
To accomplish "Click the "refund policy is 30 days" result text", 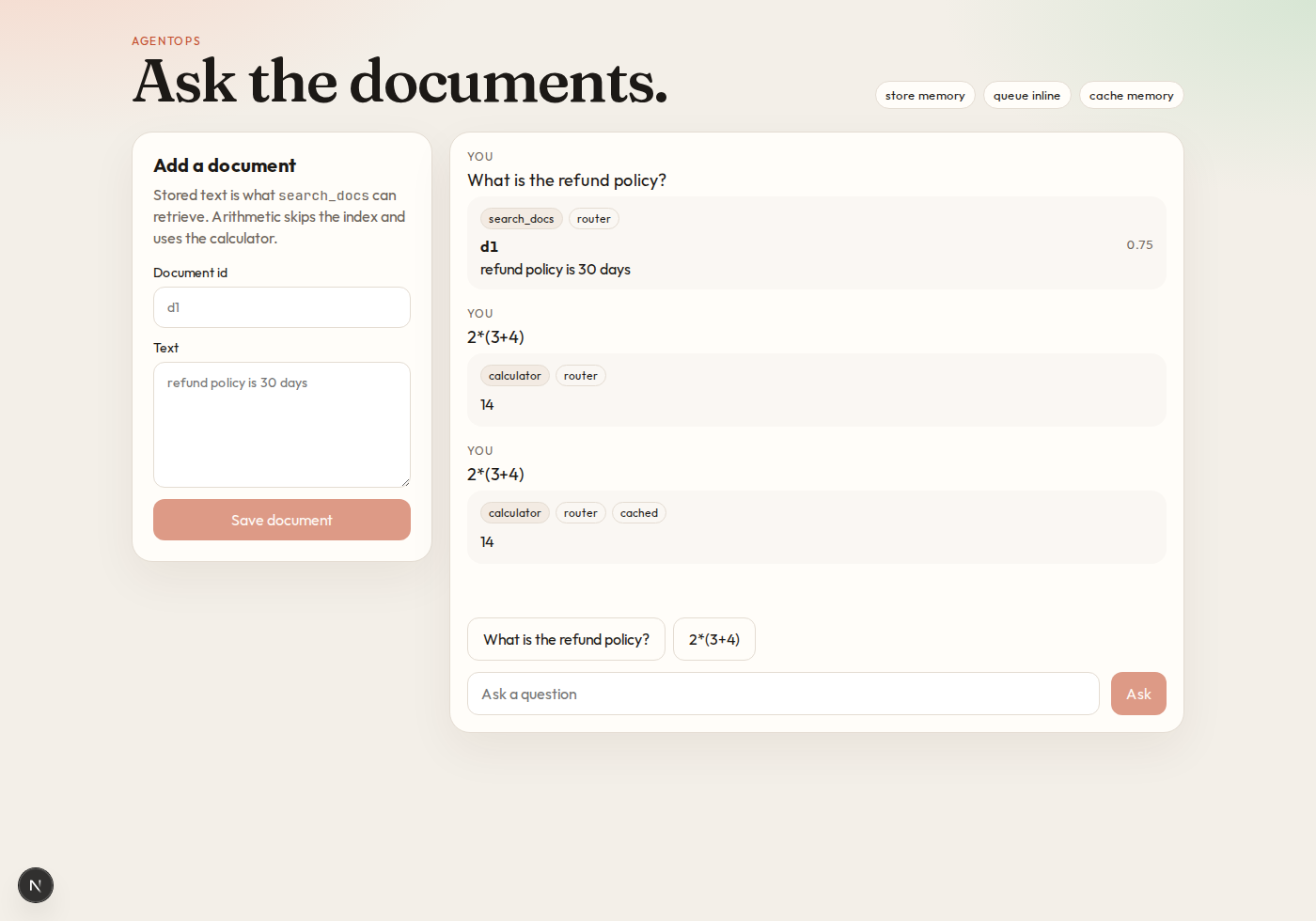I will 556,270.
